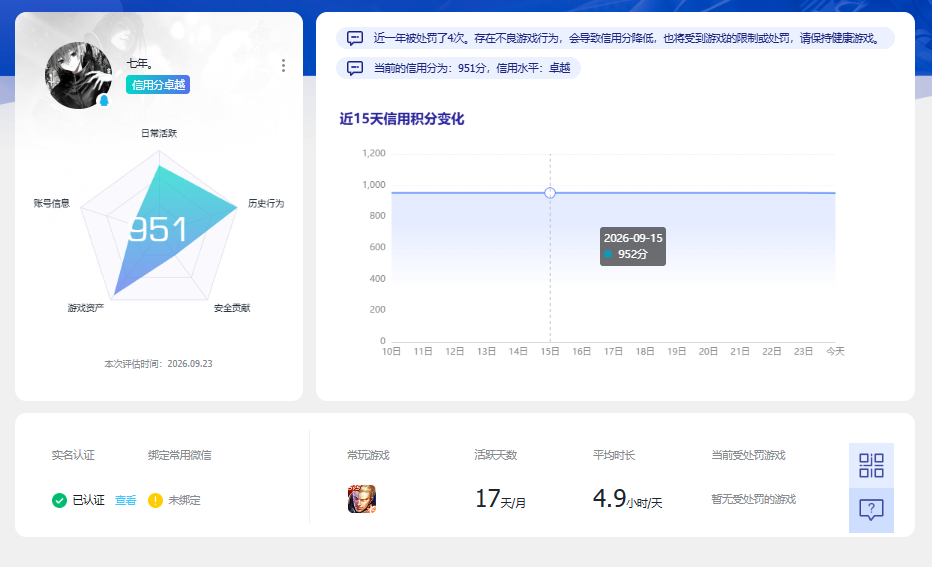The height and width of the screenshot is (567, 932).
Task: Click the yellow warning icon beside 未绑定
Action: 155,500
